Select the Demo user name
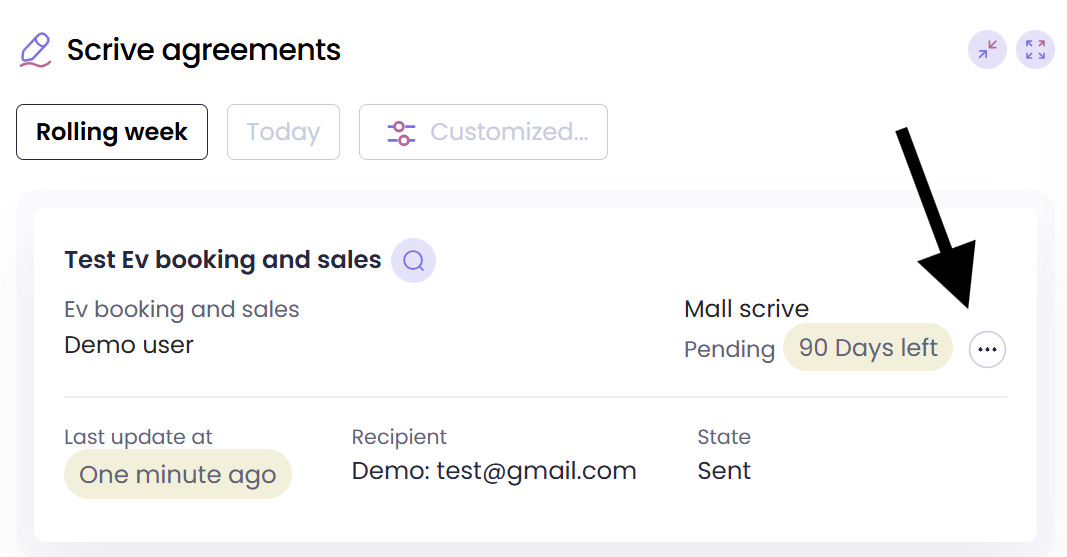Image resolution: width=1067 pixels, height=557 pixels. [129, 345]
